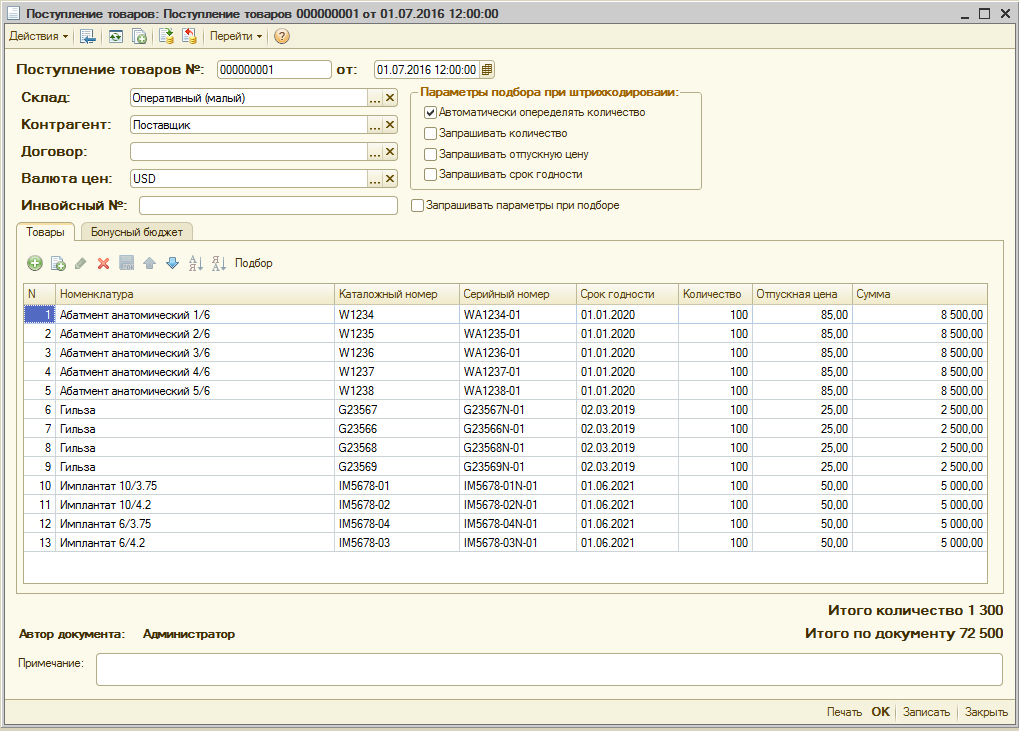1019x731 pixels.
Task: Enable 'Запрашивать срок годности' checkbox
Action: point(431,174)
